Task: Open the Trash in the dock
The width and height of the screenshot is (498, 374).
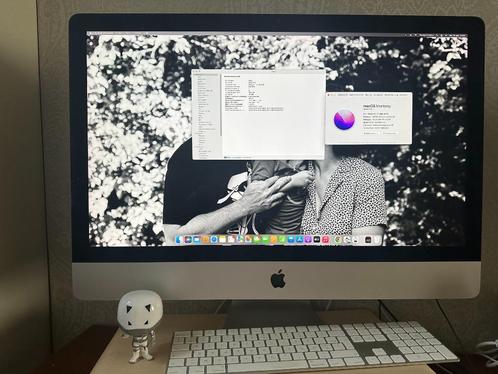Action: tap(376, 239)
